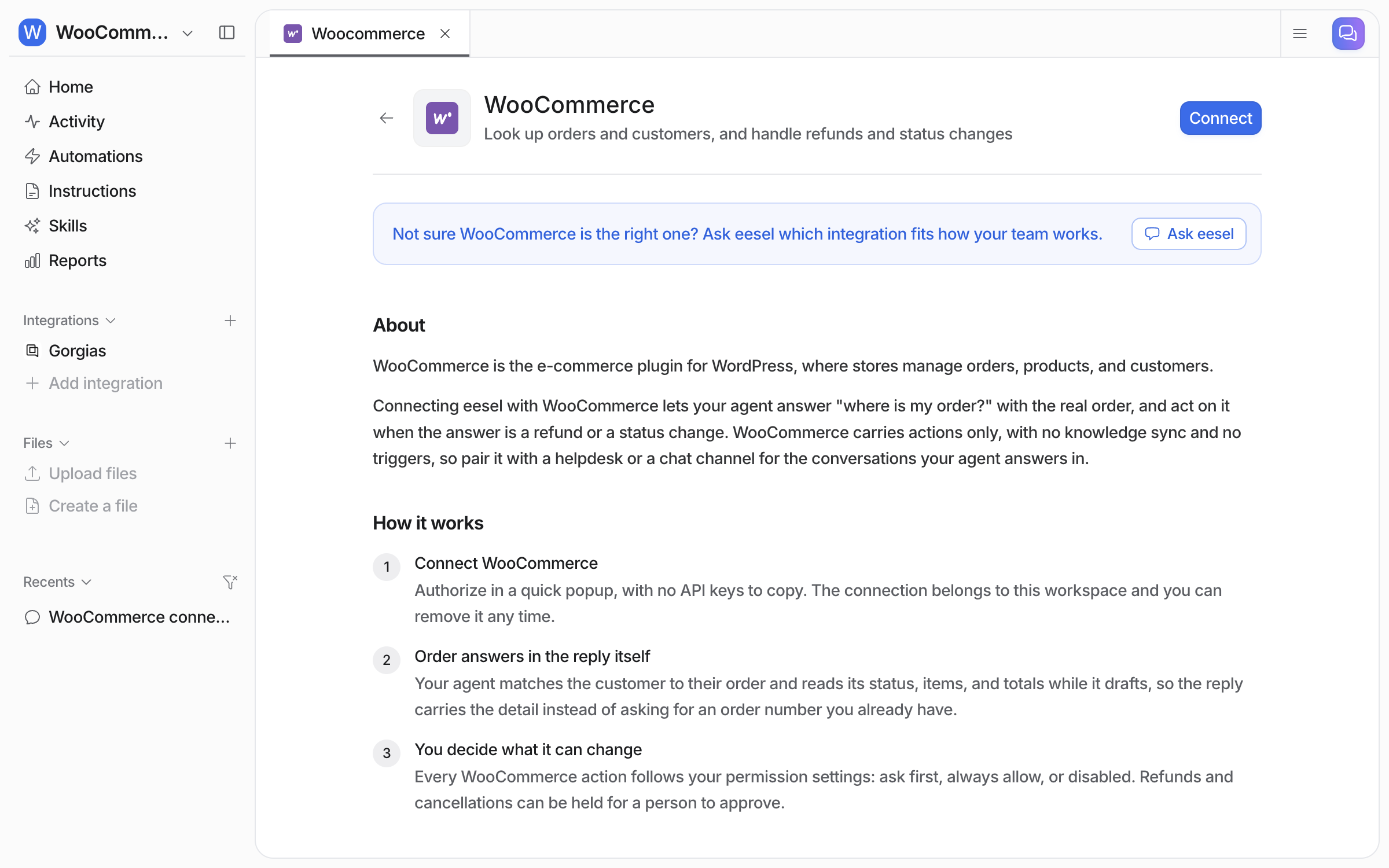Click the blue Connect button

1221,118
